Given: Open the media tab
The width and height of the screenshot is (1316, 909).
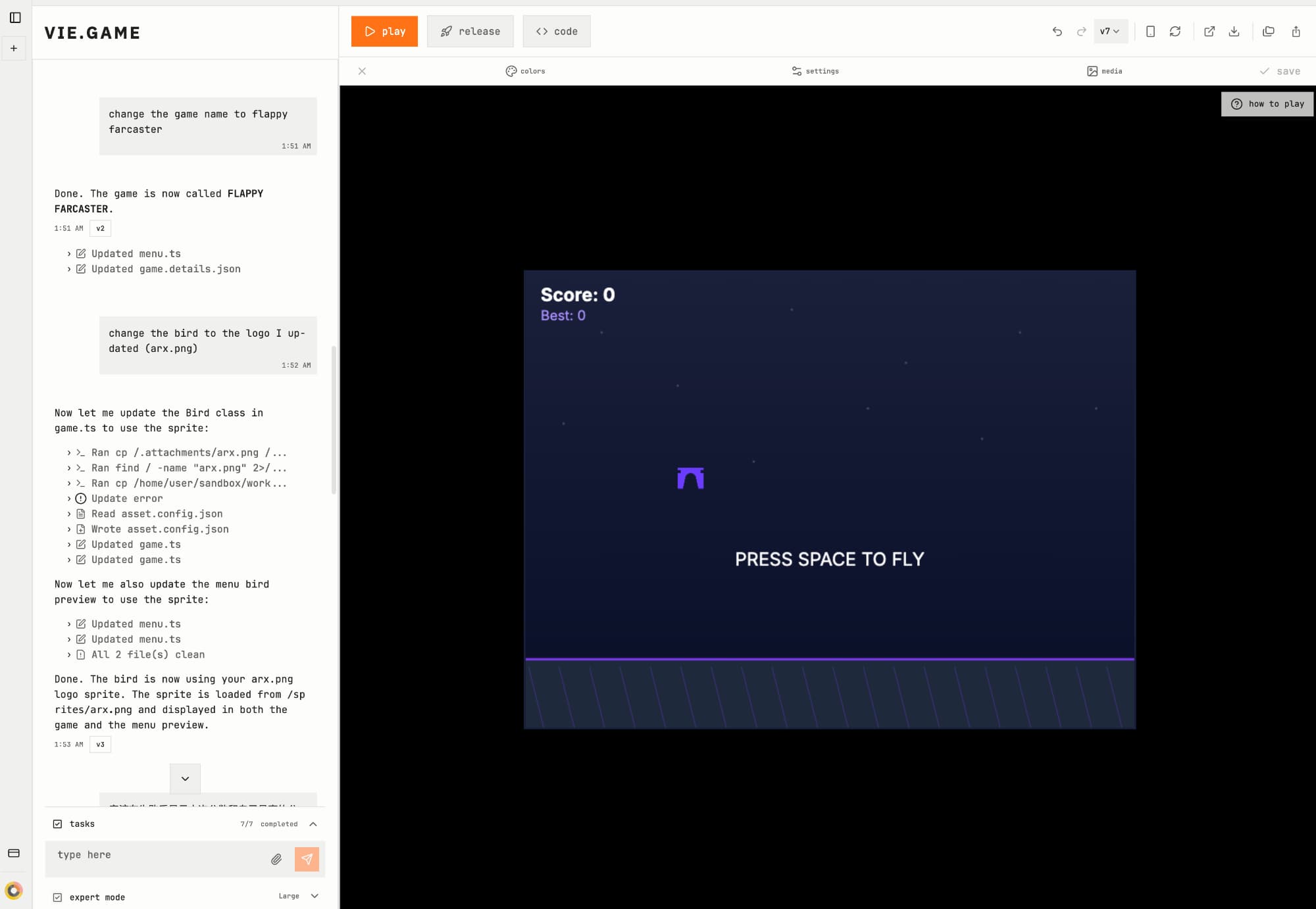Looking at the screenshot, I should (x=1105, y=71).
